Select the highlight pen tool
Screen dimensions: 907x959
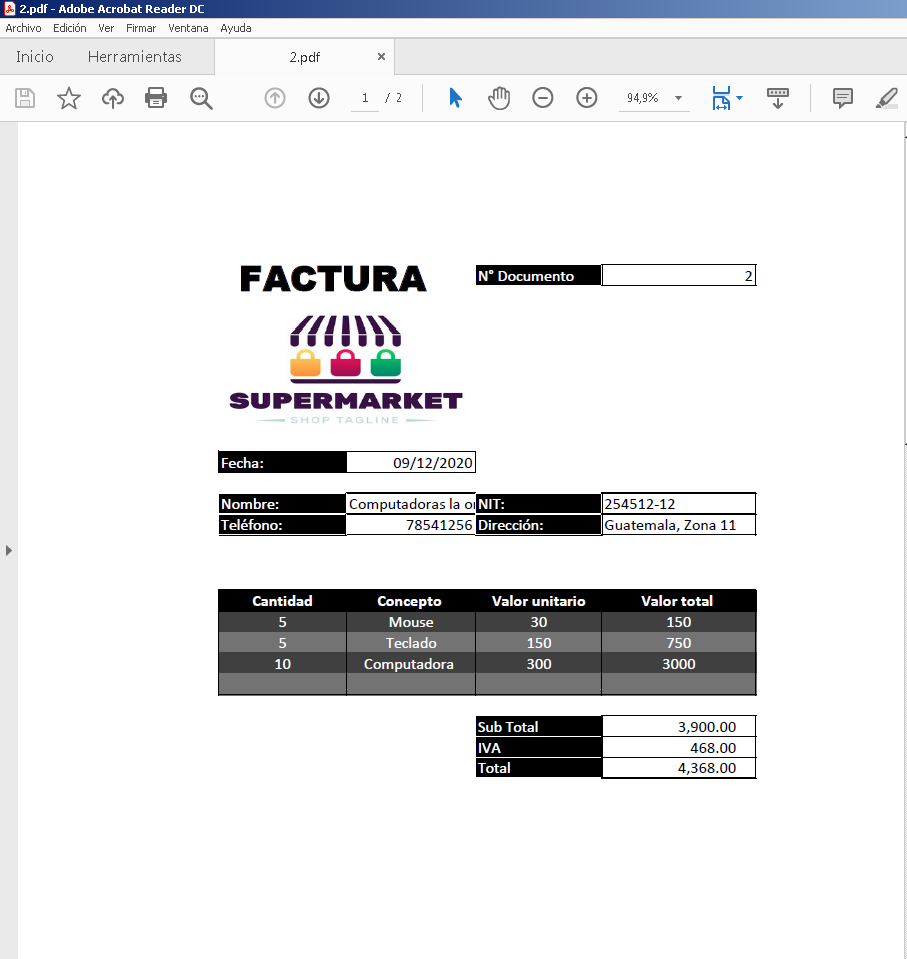coord(887,98)
